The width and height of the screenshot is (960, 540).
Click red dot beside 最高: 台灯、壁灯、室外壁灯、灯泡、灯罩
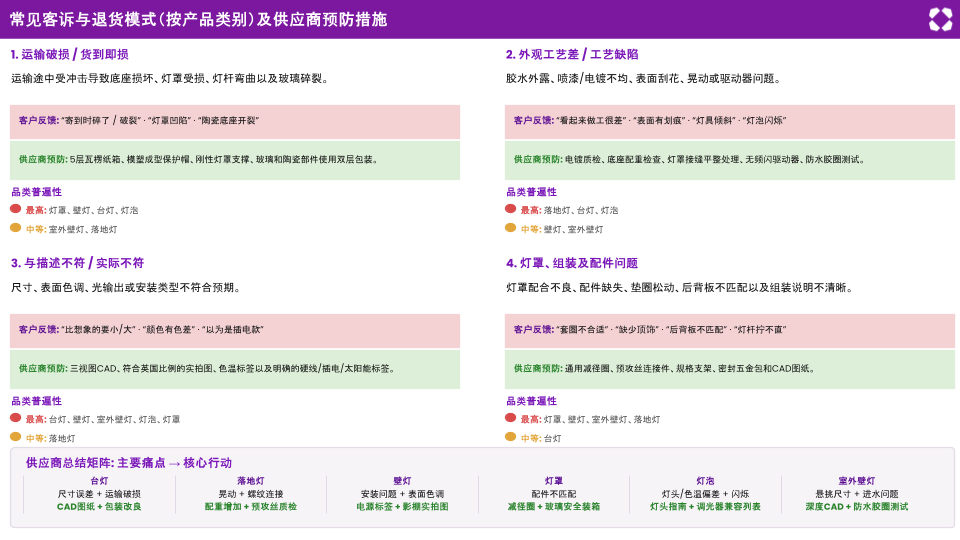click(16, 418)
